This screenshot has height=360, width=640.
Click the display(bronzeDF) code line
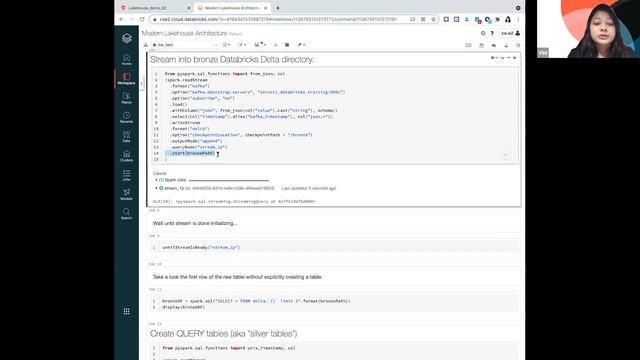tap(183, 307)
